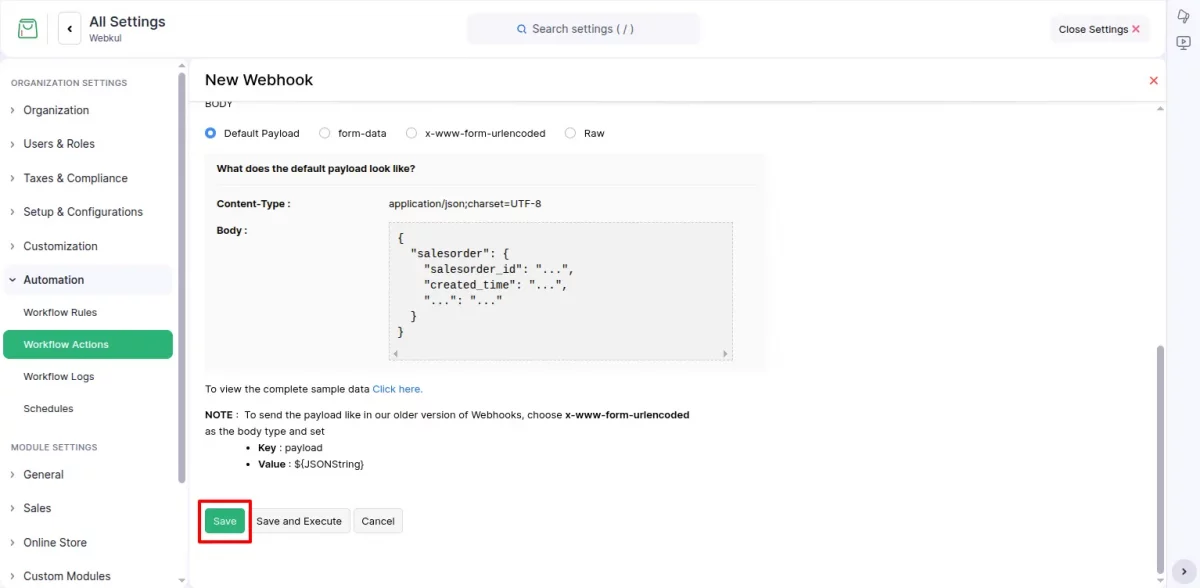Image resolution: width=1200 pixels, height=588 pixels.
Task: Click the 'Content-Type :' label
Action: [x=254, y=204]
